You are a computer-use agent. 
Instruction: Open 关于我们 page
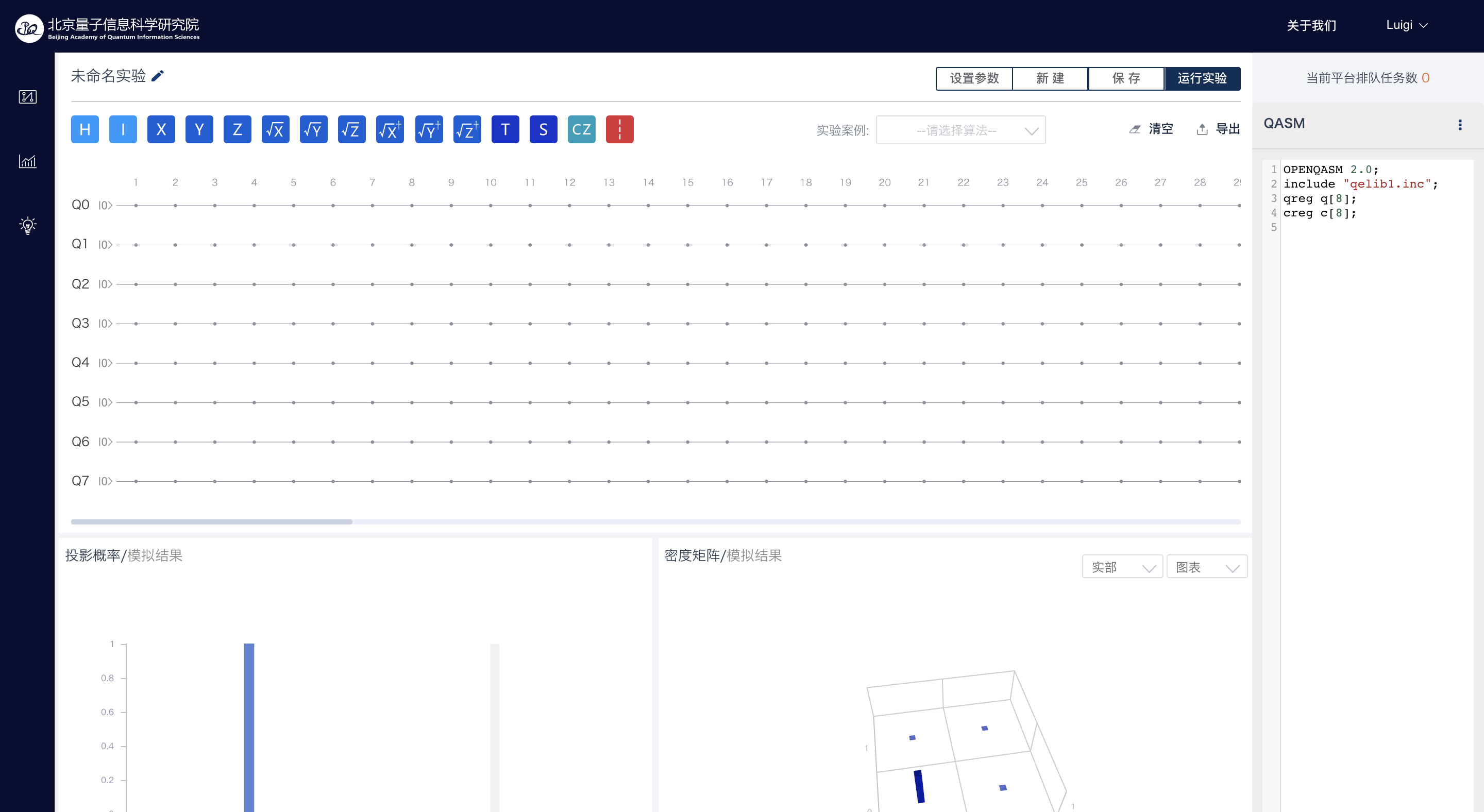click(1311, 25)
